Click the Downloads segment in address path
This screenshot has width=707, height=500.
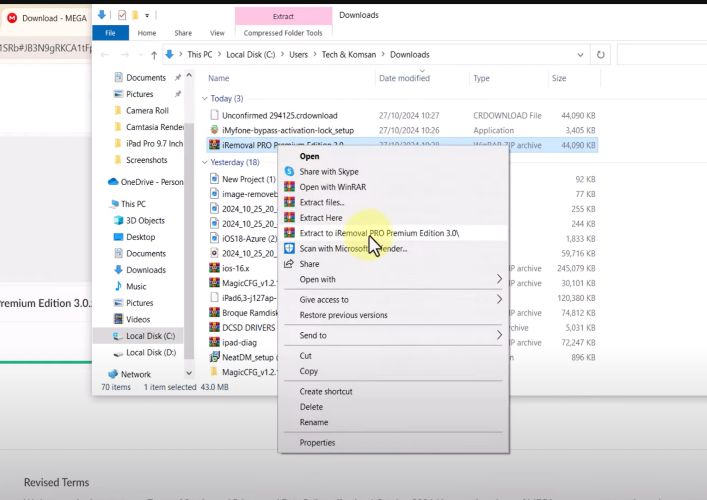tap(410, 55)
